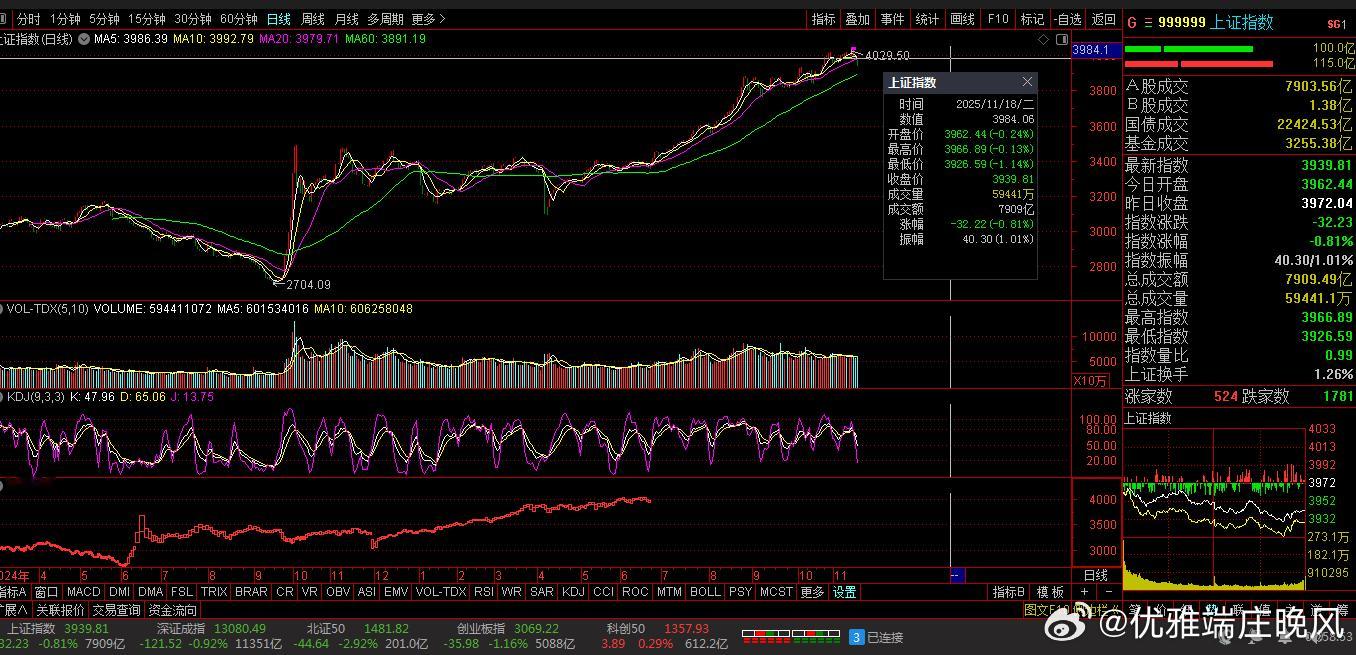Switch to 月线 monthly chart

[346, 19]
